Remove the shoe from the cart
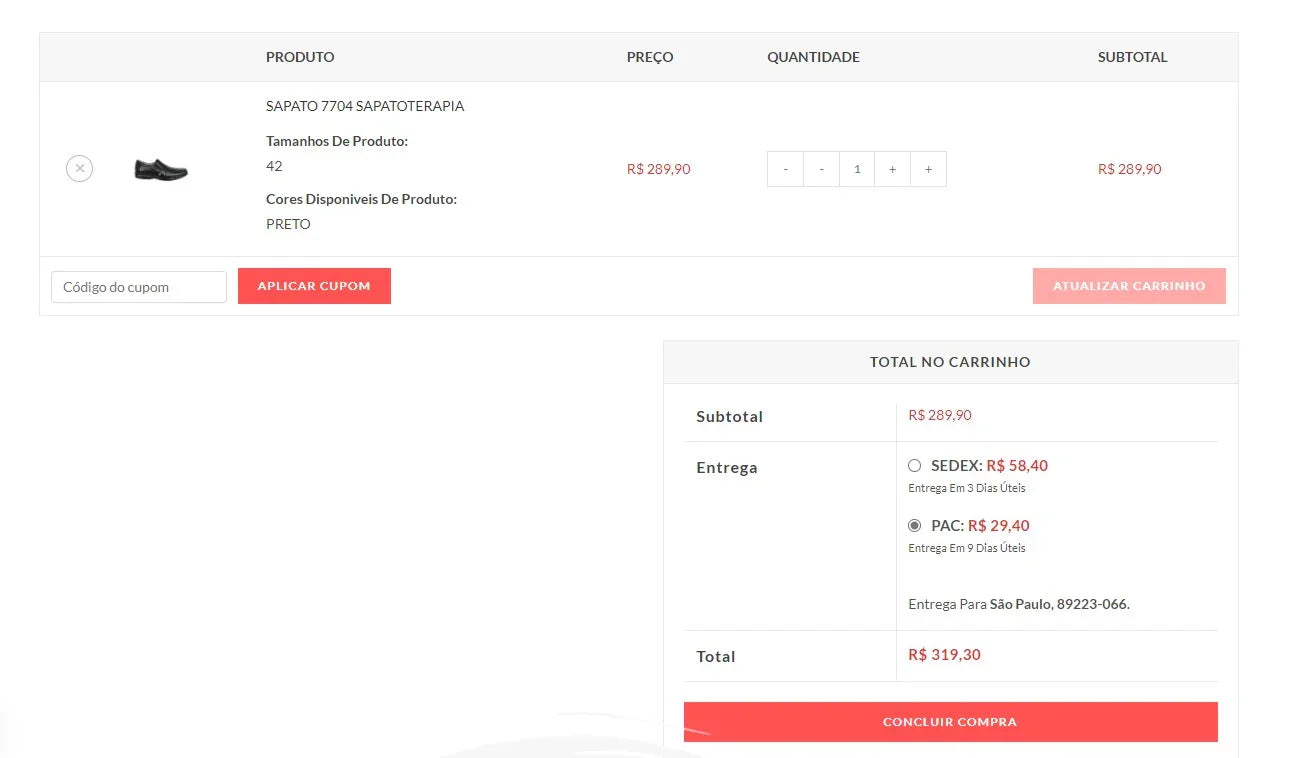Screen dimensions: 1299x758 tap(80, 169)
